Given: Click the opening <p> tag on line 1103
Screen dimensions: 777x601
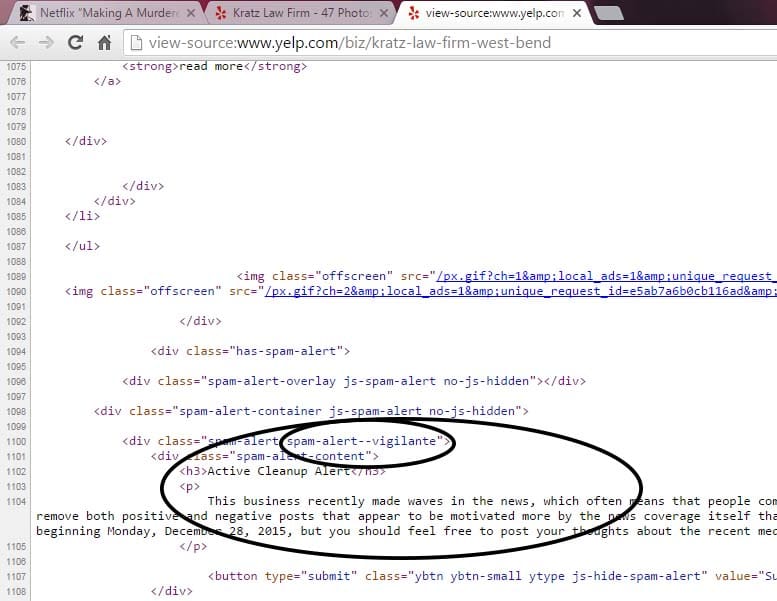Looking at the screenshot, I should [189, 487].
